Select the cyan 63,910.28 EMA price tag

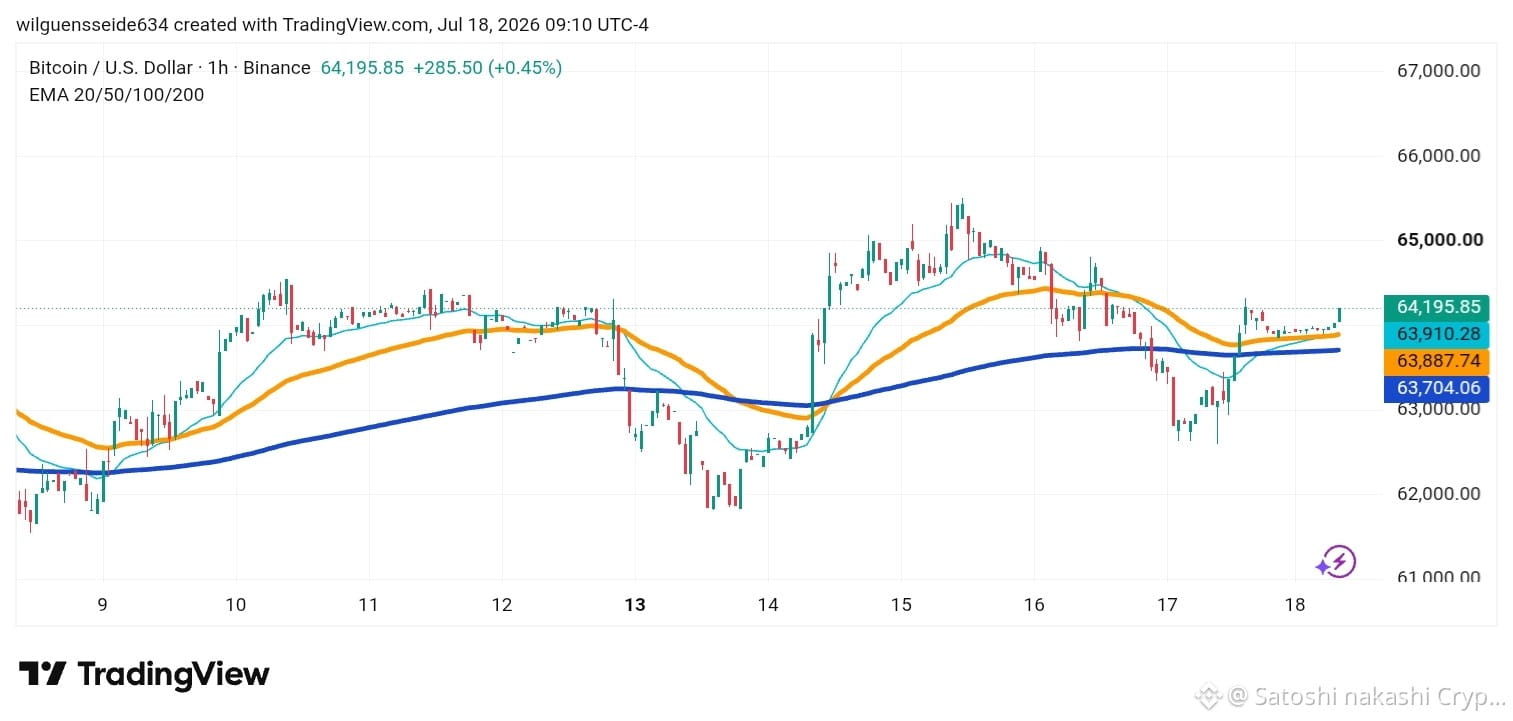(x=1437, y=335)
